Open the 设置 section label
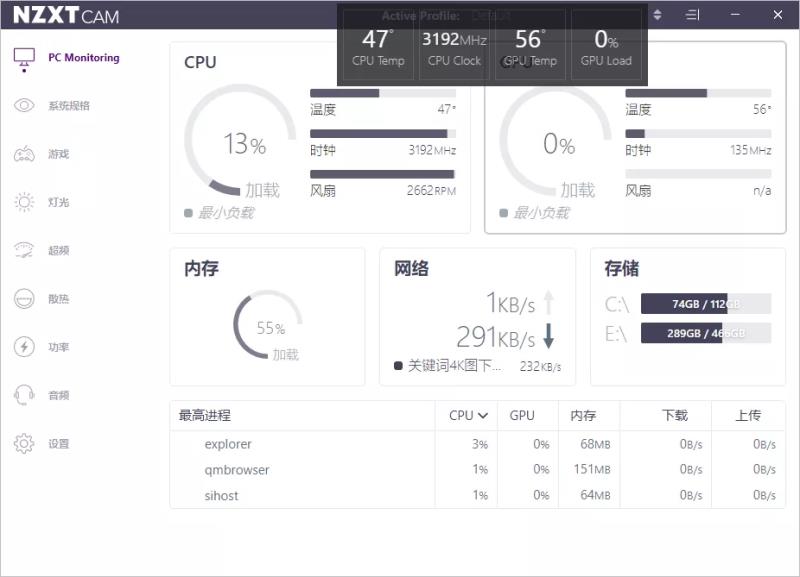Screen dimensions: 800x577 (59, 443)
